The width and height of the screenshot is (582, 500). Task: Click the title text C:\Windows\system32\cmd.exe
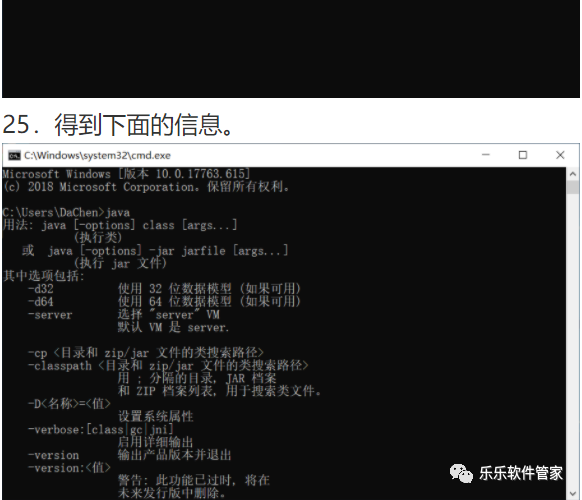(97, 156)
